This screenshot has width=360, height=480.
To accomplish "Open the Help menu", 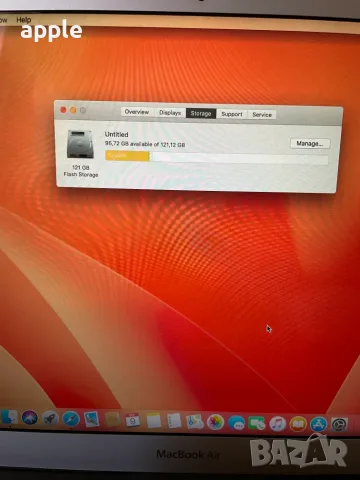I will (24, 20).
